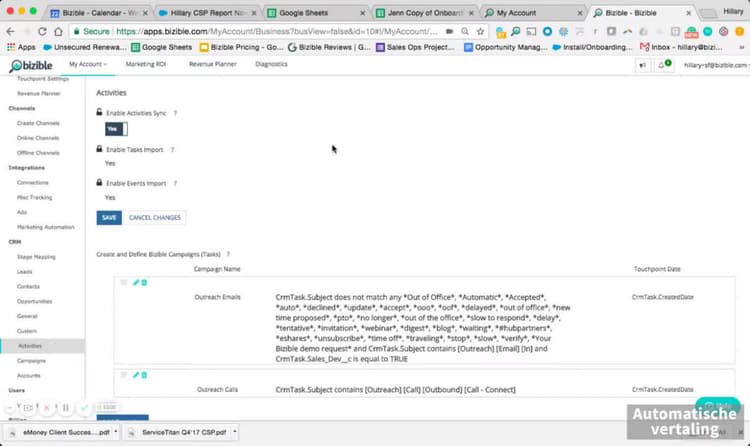
Task: Grab the drag handle of Outreach Emails row
Action: click(124, 283)
